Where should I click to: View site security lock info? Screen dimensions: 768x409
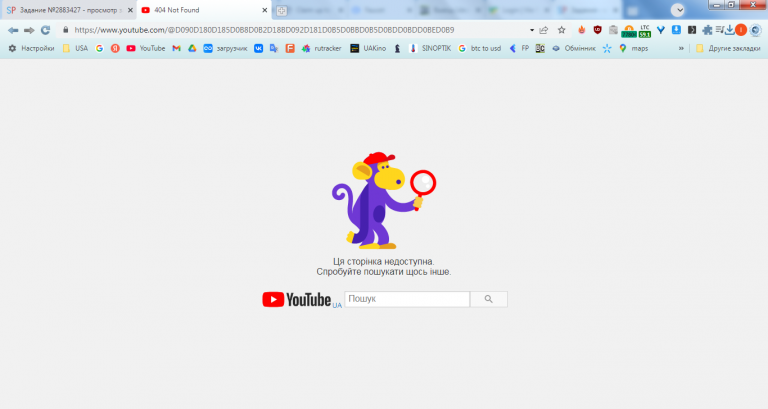[x=66, y=30]
